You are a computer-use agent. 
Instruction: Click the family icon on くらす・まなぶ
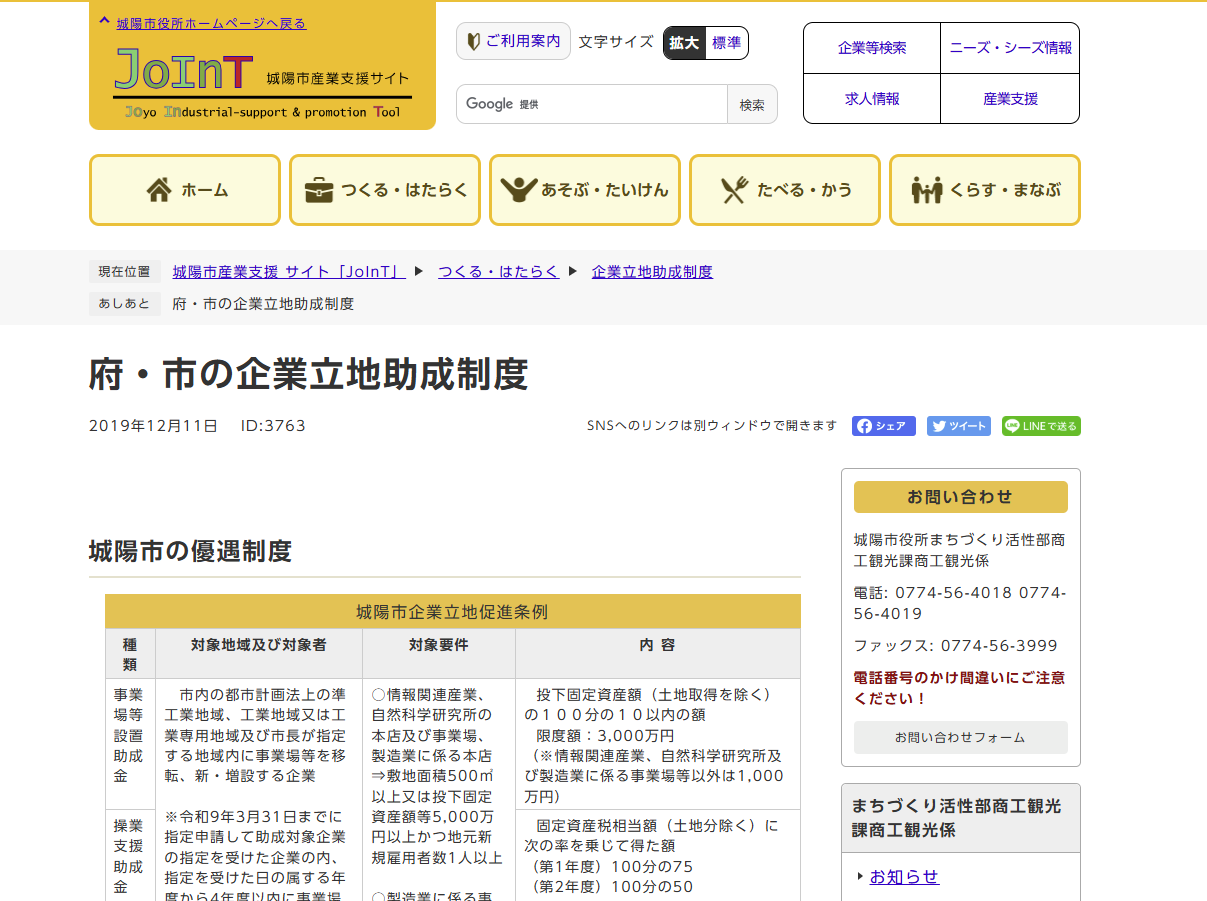coord(927,190)
